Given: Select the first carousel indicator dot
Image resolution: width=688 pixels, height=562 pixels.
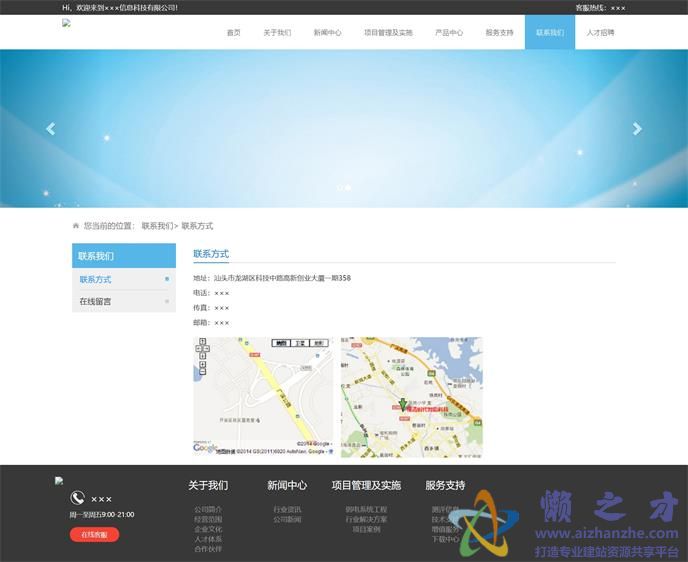Looking at the screenshot, I should pos(340,187).
